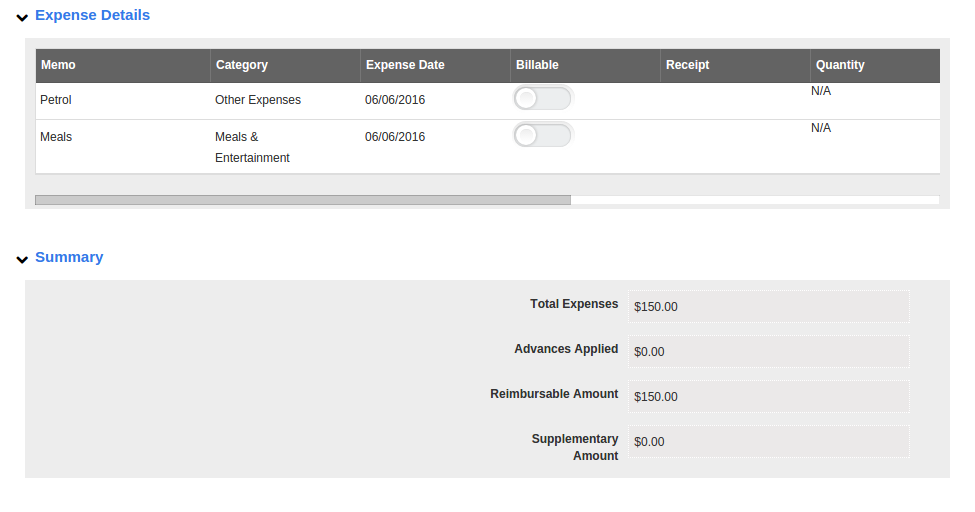
Task: Click the Category column header
Action: pos(242,65)
